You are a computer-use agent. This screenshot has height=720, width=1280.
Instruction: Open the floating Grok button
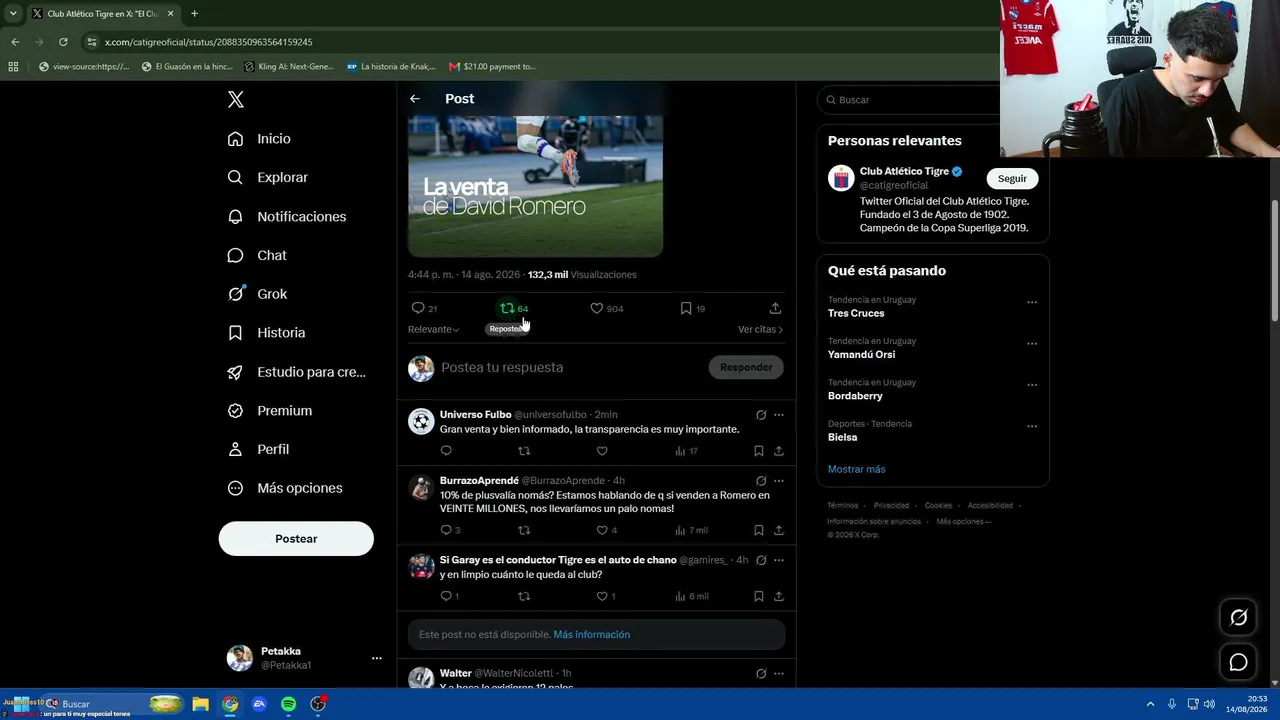coord(1238,618)
